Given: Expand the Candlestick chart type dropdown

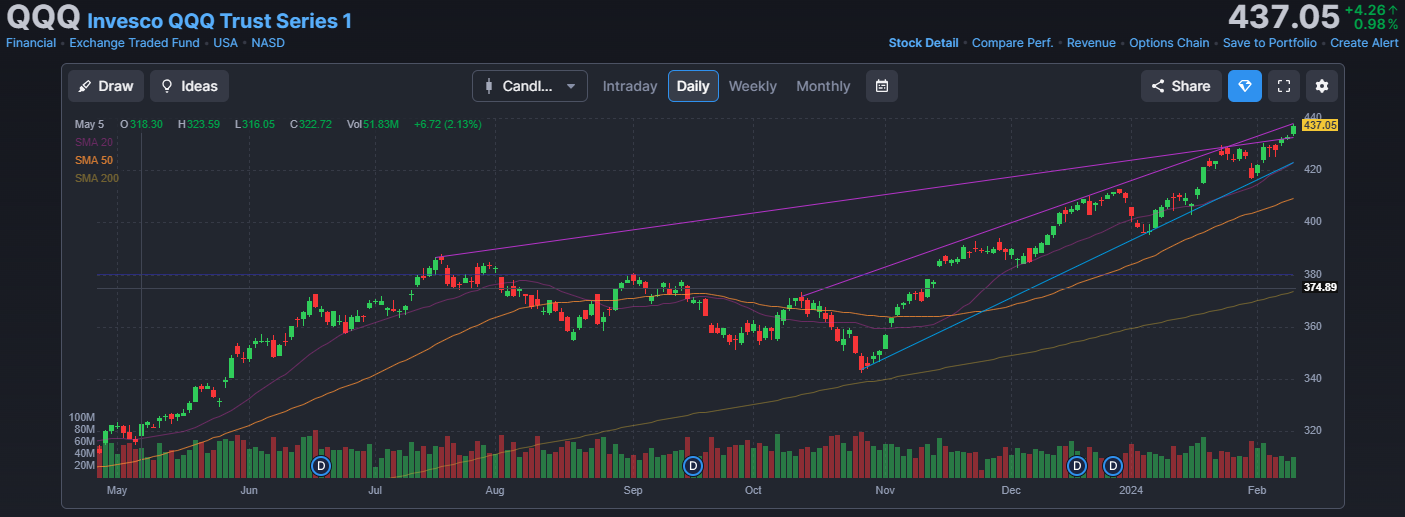Looking at the screenshot, I should tap(530, 86).
